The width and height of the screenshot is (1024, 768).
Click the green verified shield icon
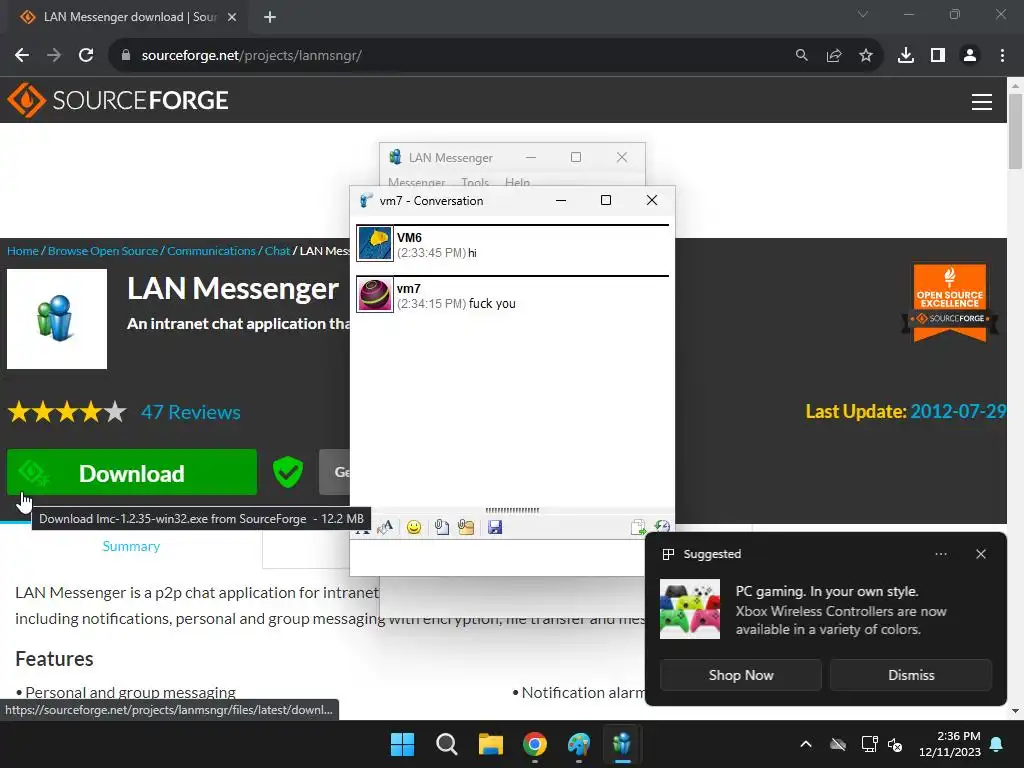[x=288, y=472]
